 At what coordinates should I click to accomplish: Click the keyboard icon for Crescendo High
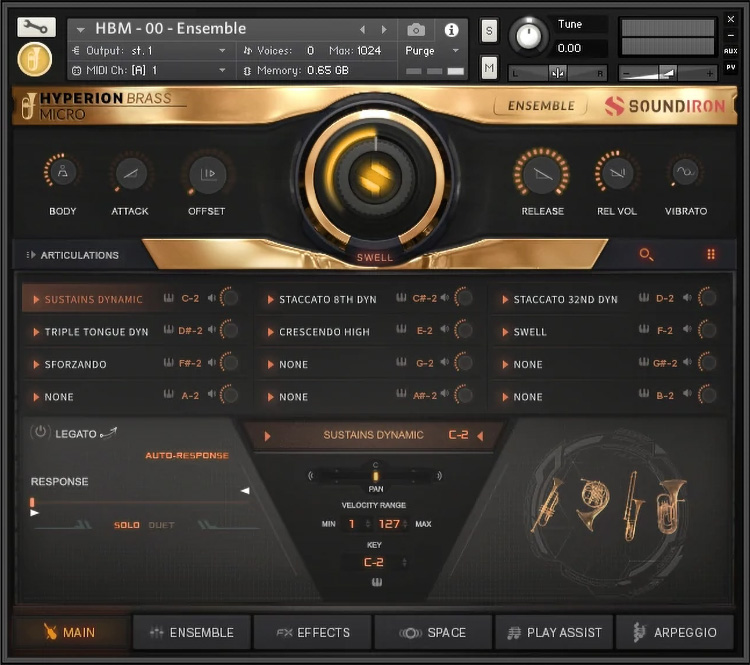[401, 330]
